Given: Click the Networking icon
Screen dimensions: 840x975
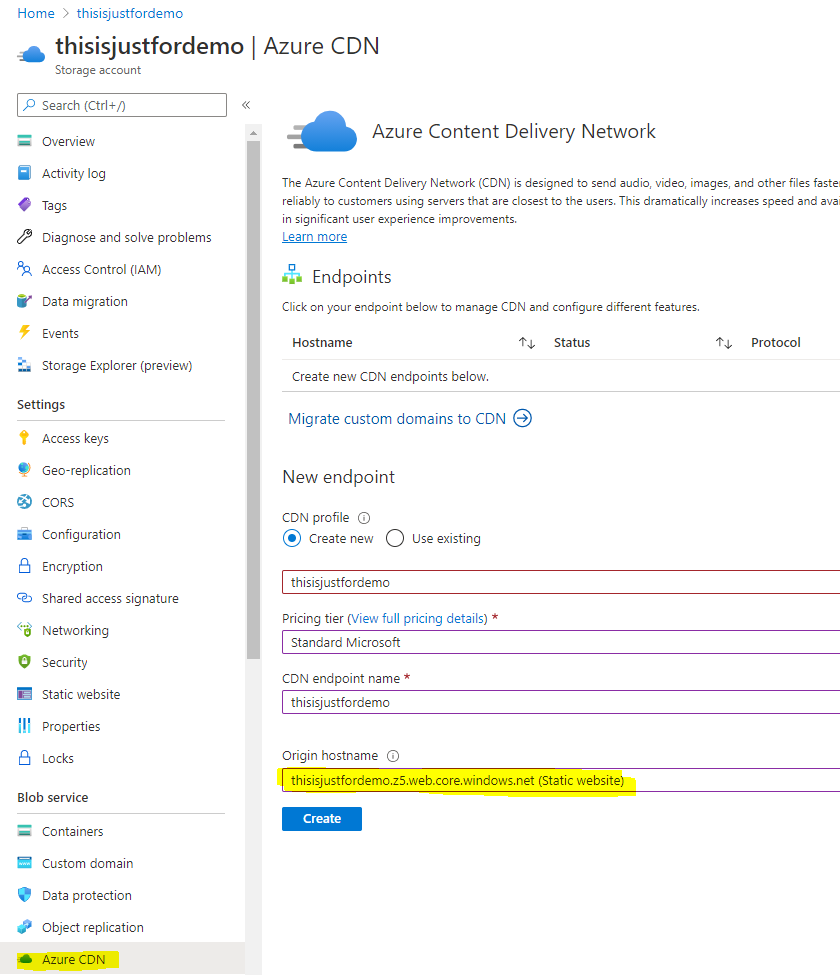Looking at the screenshot, I should (x=24, y=630).
